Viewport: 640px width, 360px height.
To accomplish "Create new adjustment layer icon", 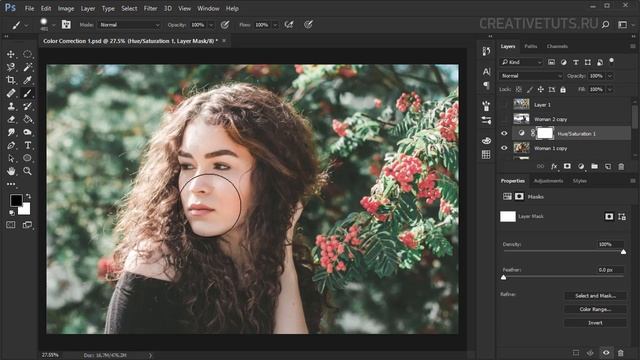I will (580, 166).
